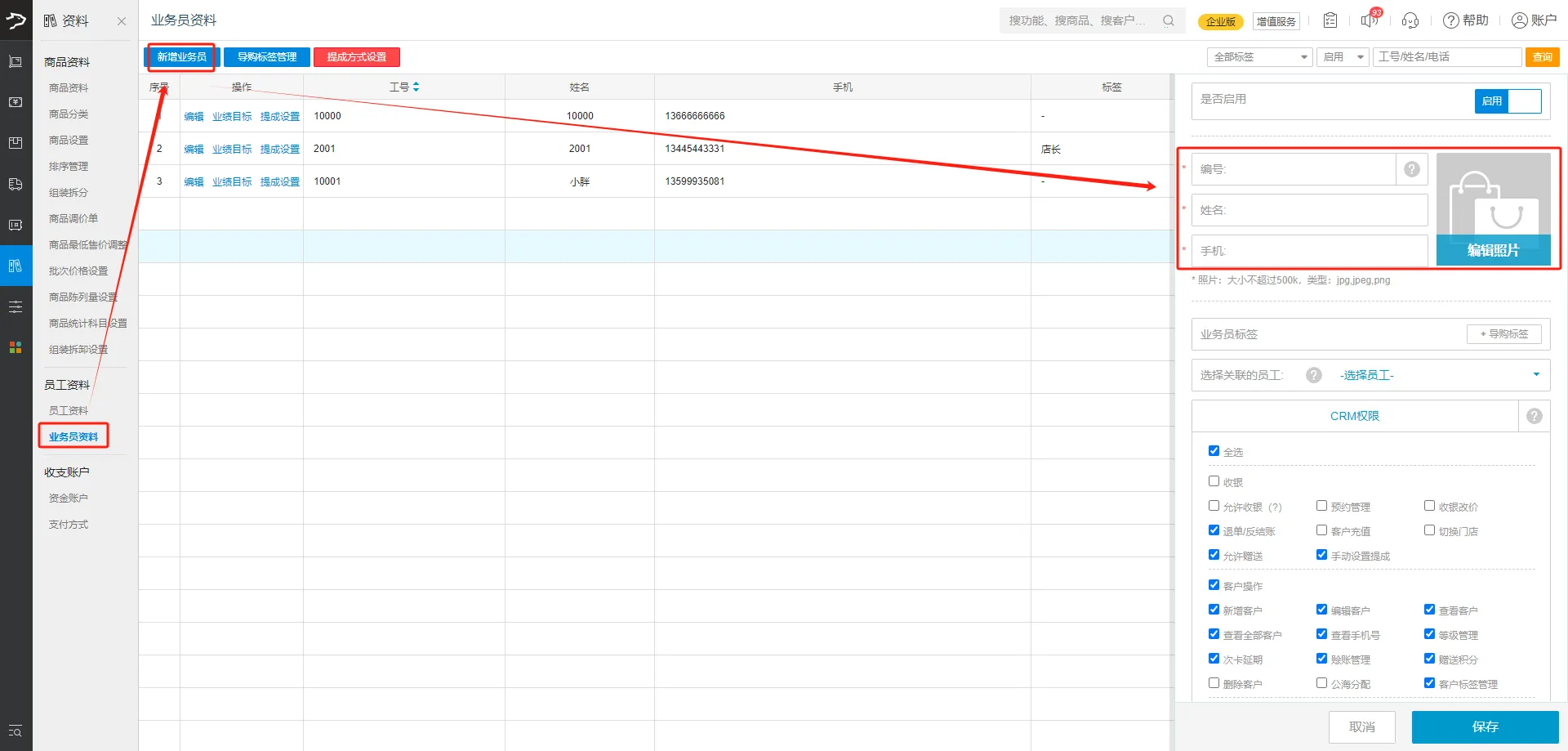Click the help icon beside 编号 field
1568x751 pixels.
(x=1412, y=169)
